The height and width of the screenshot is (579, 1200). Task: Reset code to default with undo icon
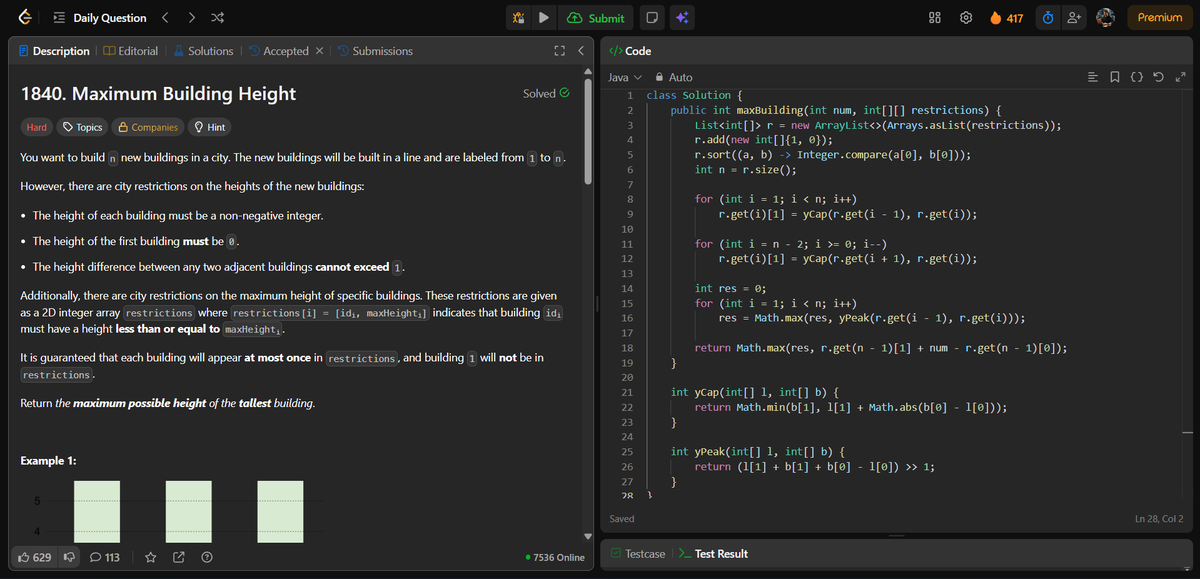pos(1159,77)
